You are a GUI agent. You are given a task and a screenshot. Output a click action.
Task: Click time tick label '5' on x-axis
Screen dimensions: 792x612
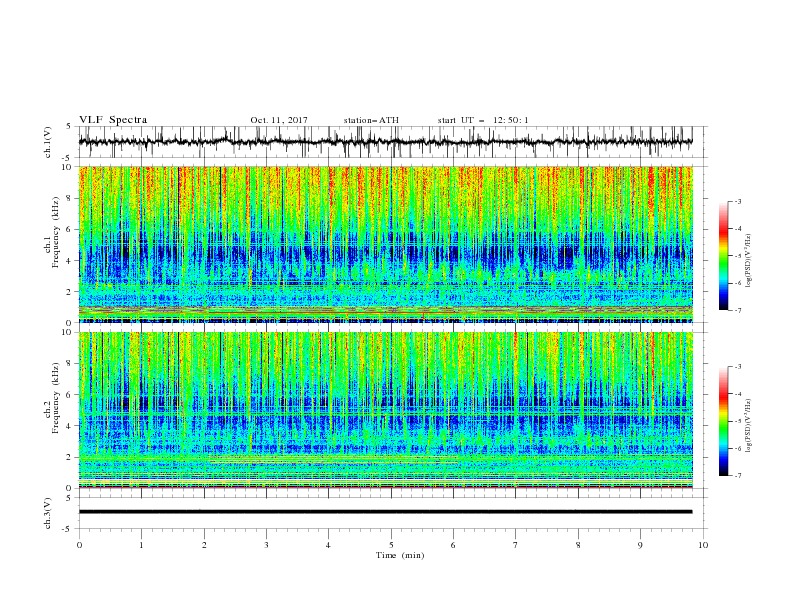click(x=391, y=545)
